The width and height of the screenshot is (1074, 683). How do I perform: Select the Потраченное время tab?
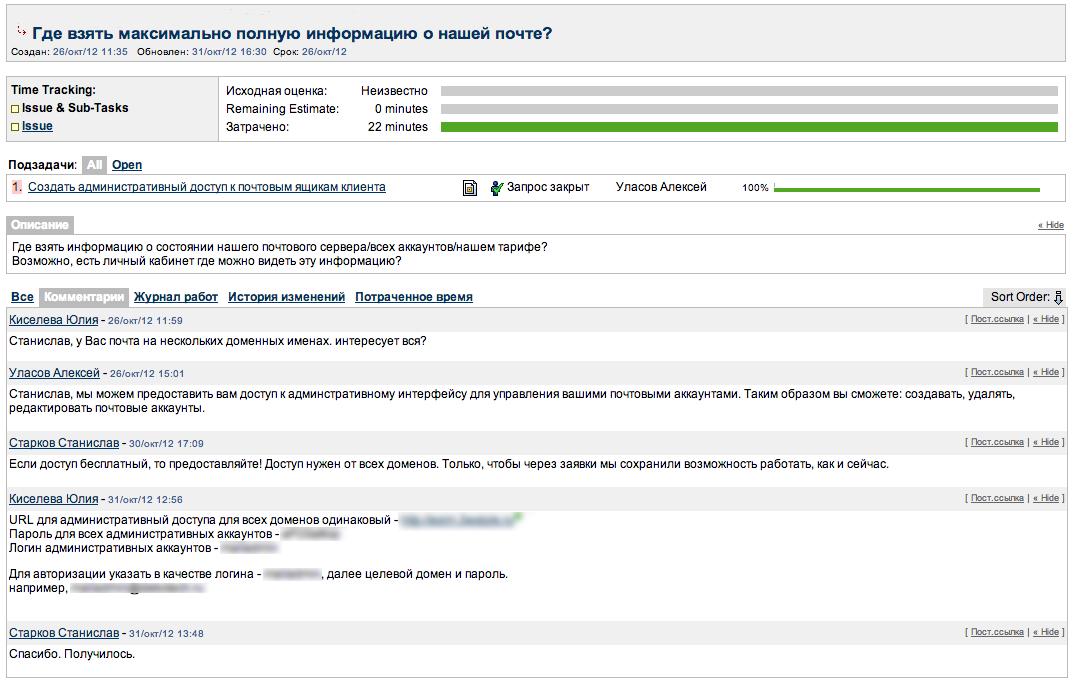pos(414,297)
